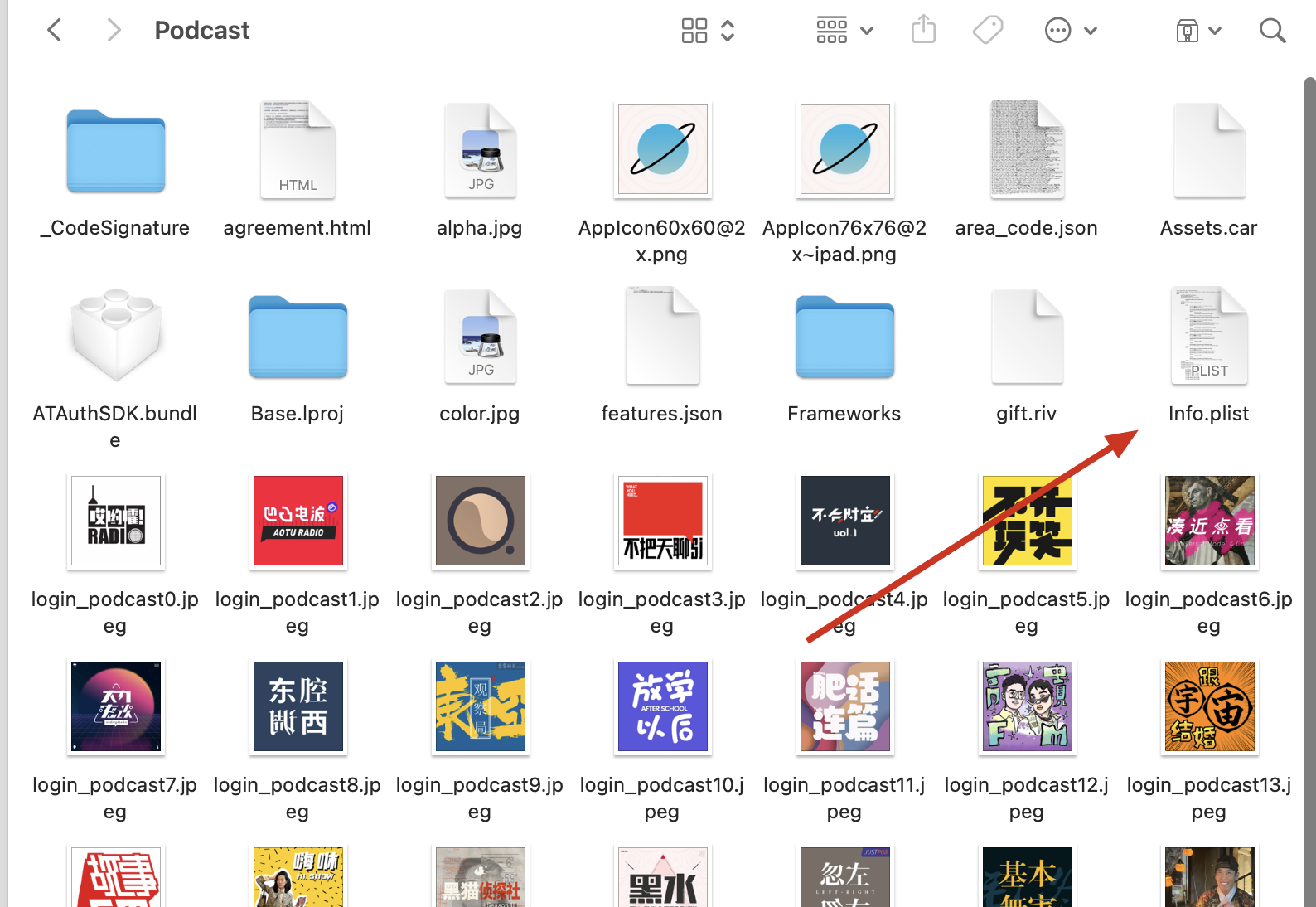1316x907 pixels.
Task: Select the area_code.json file
Action: point(1027,150)
